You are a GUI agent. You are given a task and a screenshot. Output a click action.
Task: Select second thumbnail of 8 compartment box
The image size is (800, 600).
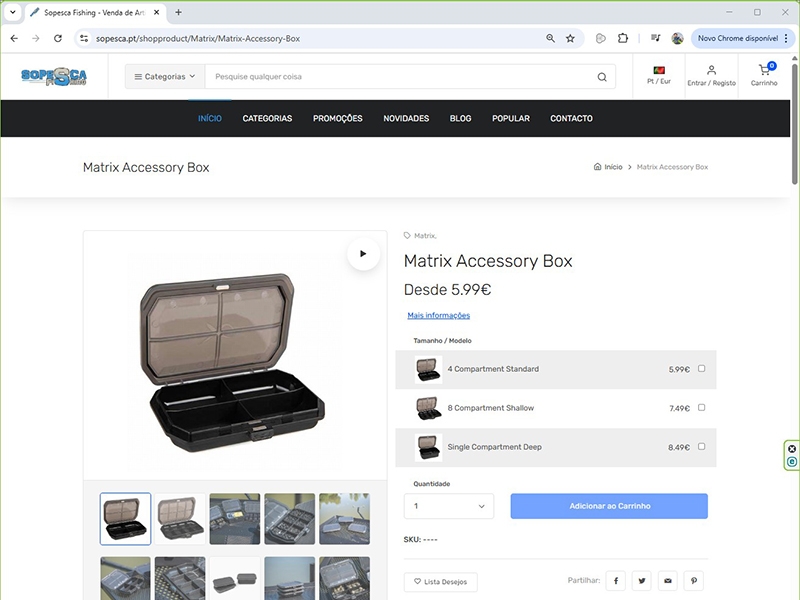180,519
